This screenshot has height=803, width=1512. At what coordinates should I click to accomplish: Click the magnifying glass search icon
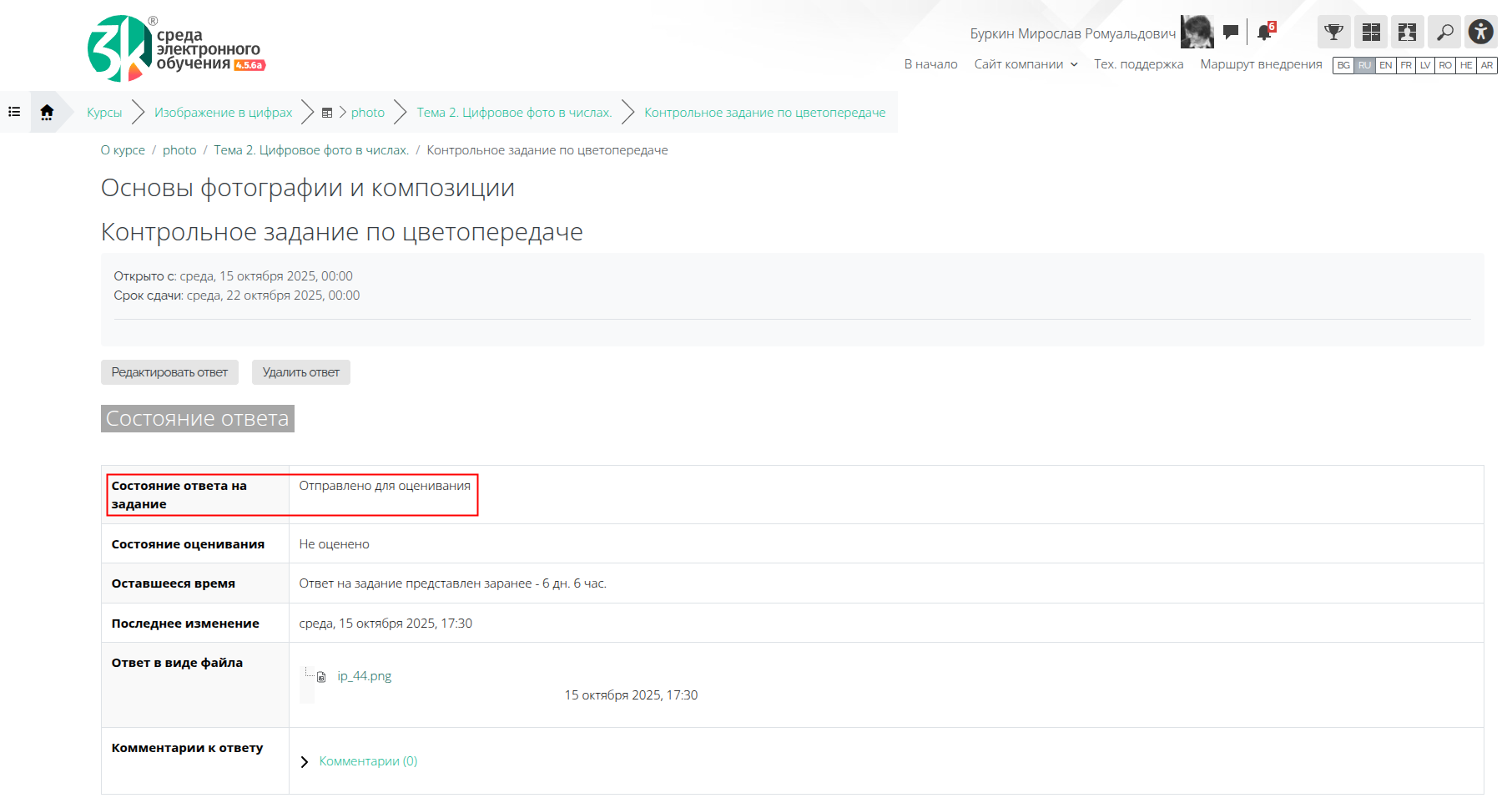tap(1444, 33)
